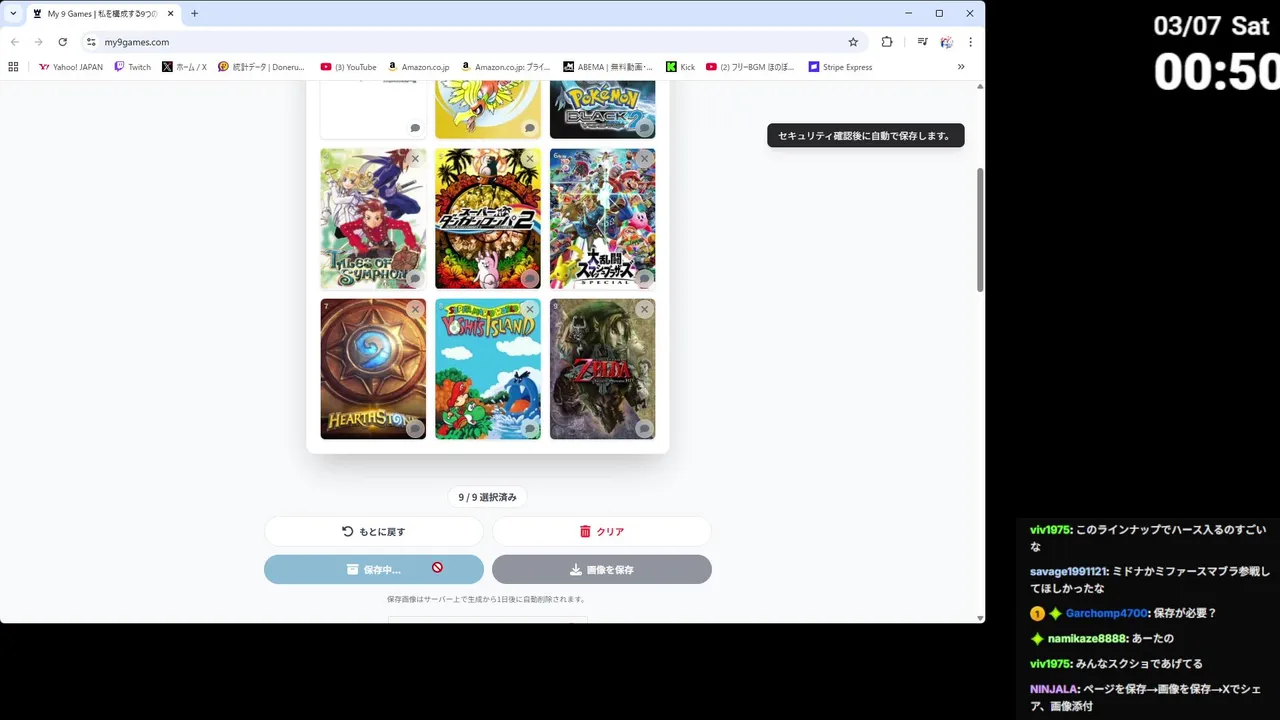This screenshot has height=720, width=1280.
Task: Select the Super Danganronpa 2 cover
Action: 488,219
